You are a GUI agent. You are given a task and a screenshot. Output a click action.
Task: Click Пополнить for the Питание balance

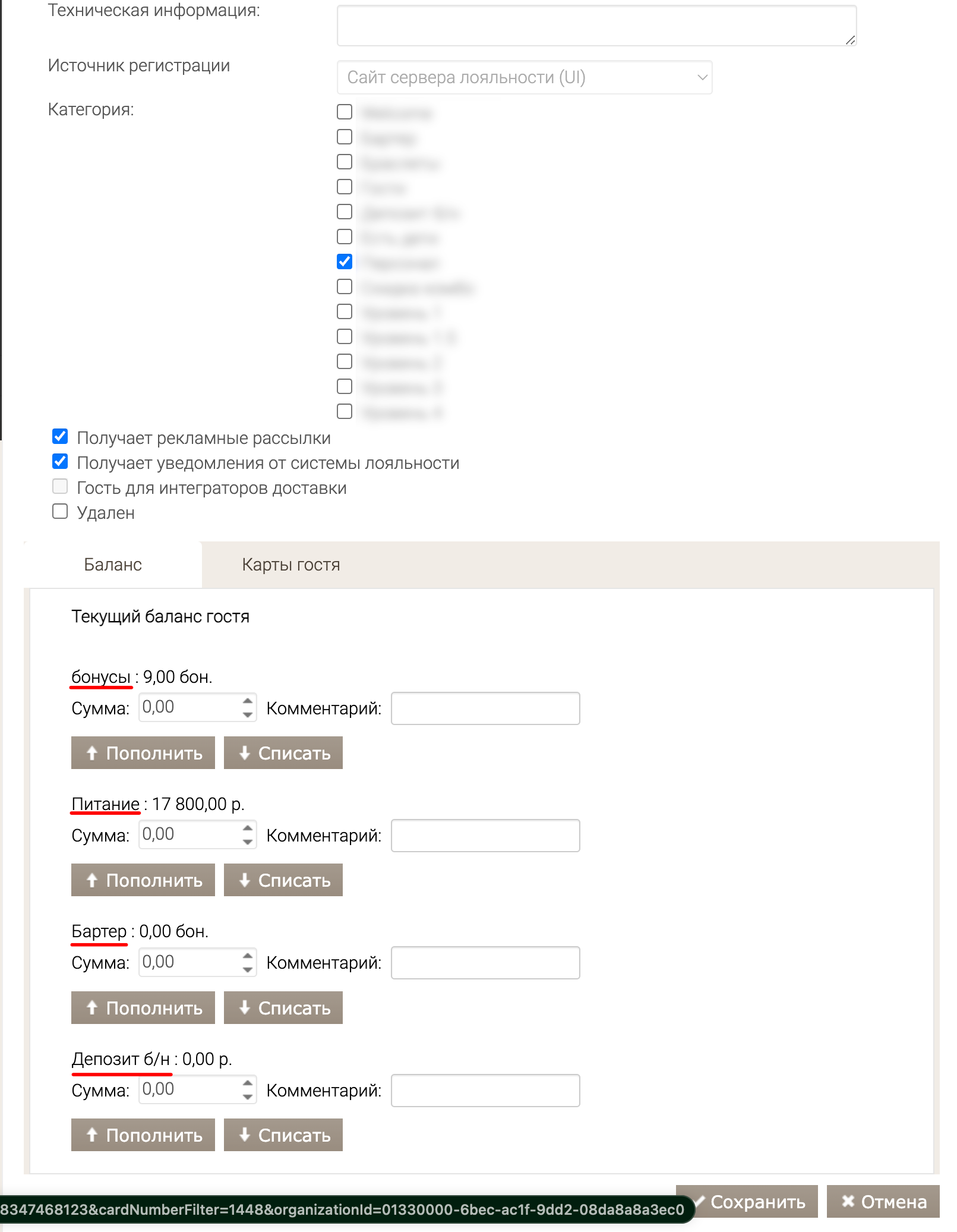point(143,880)
